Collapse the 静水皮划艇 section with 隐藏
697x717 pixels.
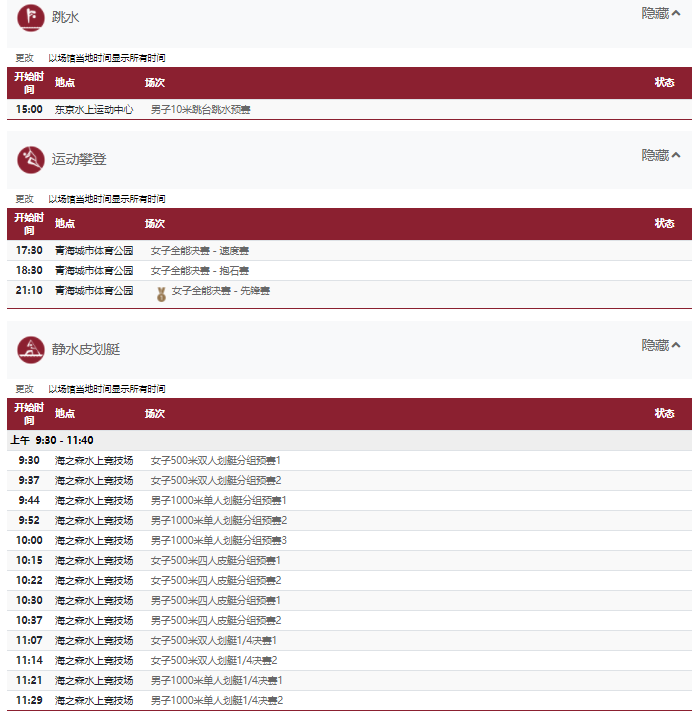tap(660, 345)
